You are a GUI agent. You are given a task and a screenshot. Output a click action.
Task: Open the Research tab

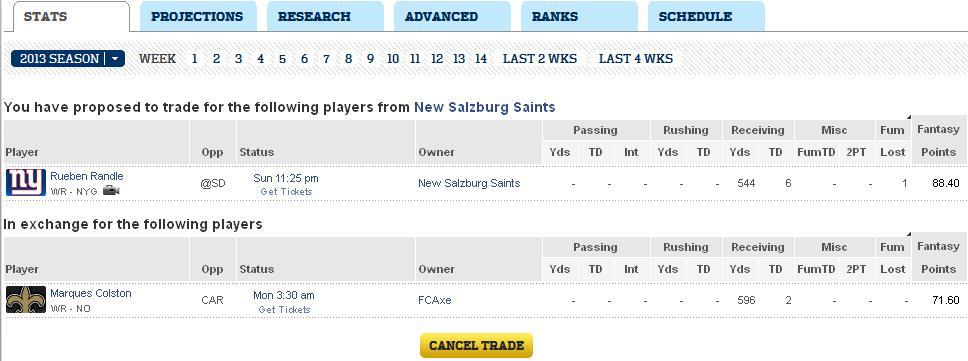[x=325, y=17]
